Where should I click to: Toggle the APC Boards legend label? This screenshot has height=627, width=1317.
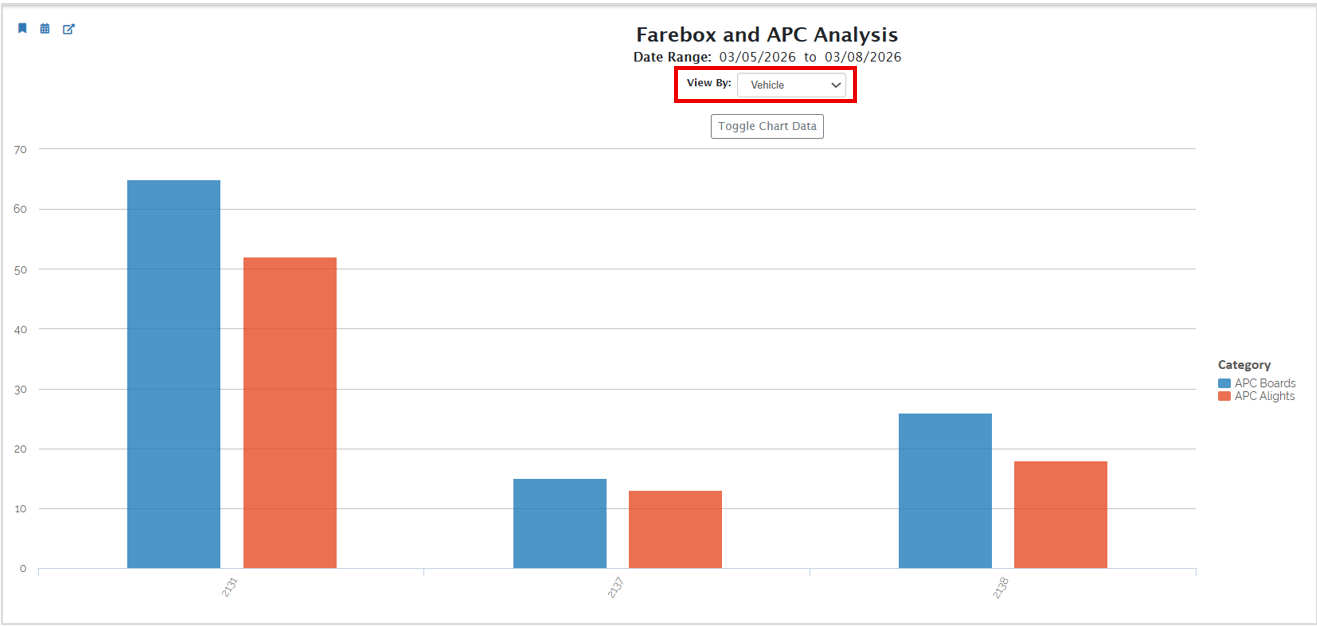(x=1265, y=384)
